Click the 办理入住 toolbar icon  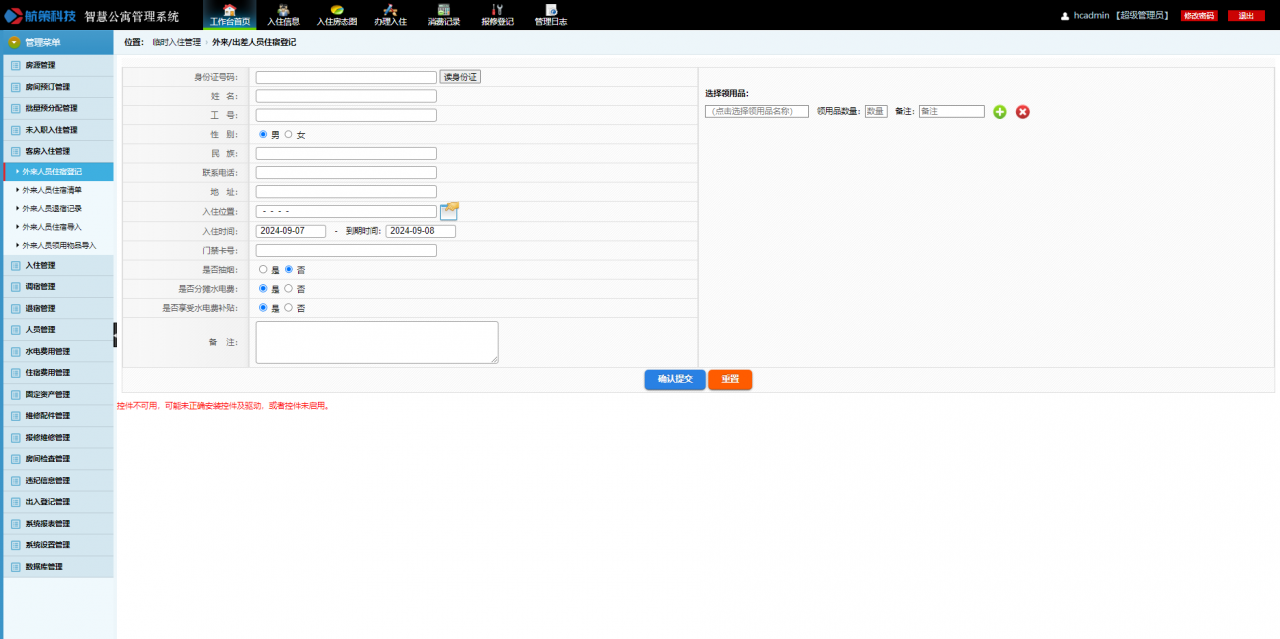[390, 11]
